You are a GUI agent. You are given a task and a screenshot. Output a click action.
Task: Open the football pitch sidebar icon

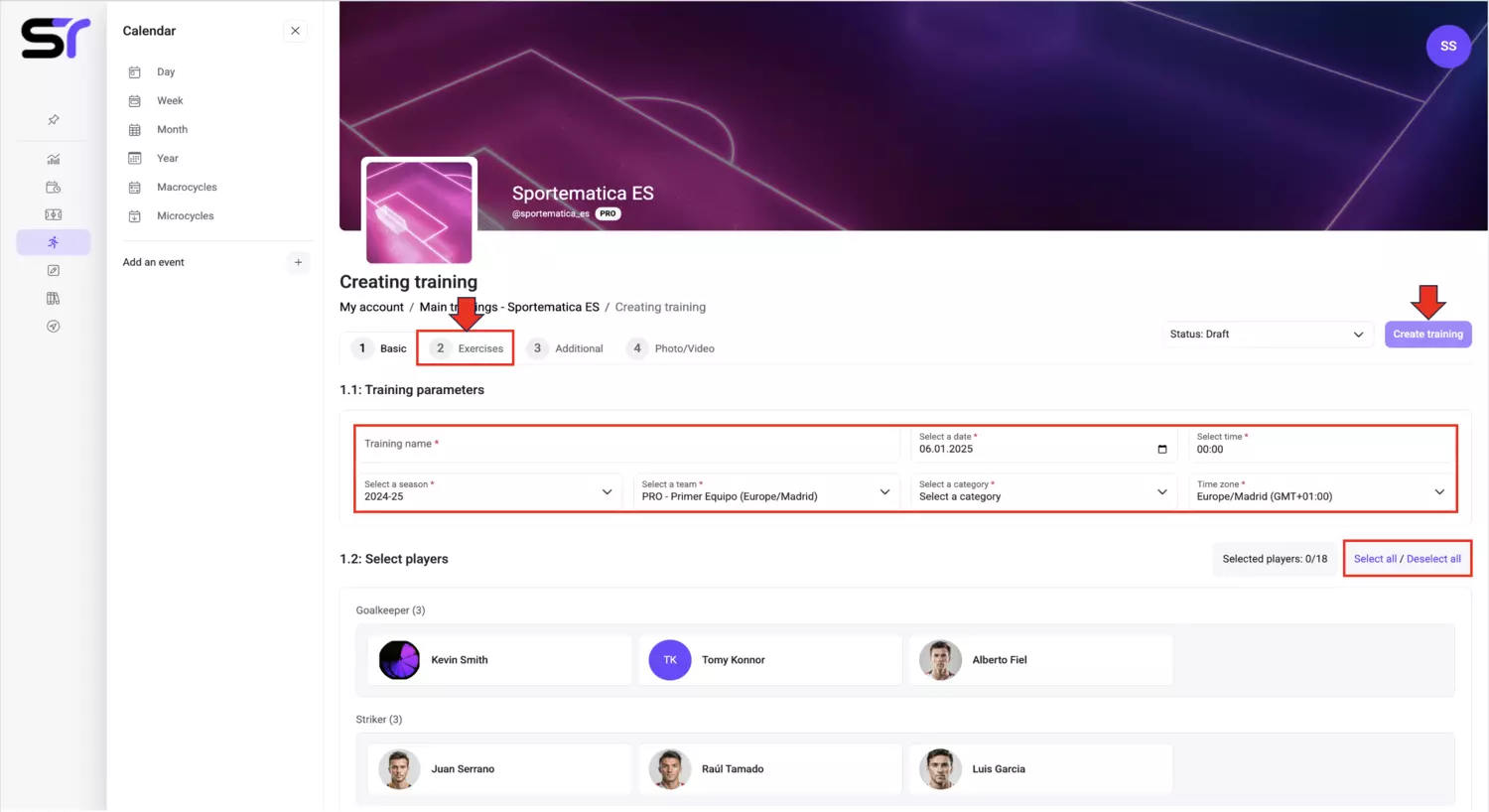[x=54, y=214]
